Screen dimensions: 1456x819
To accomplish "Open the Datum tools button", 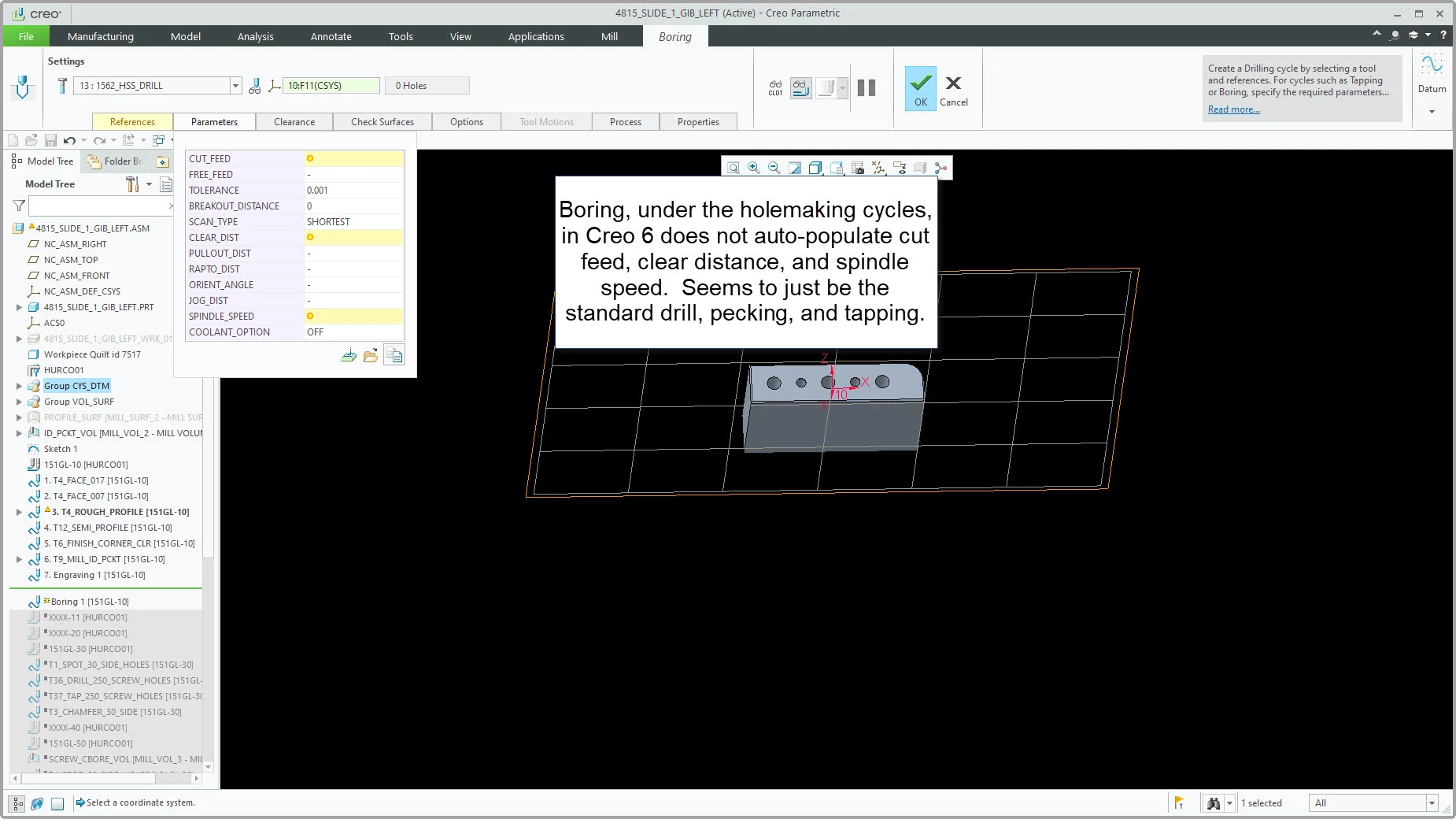I will pyautogui.click(x=1432, y=73).
